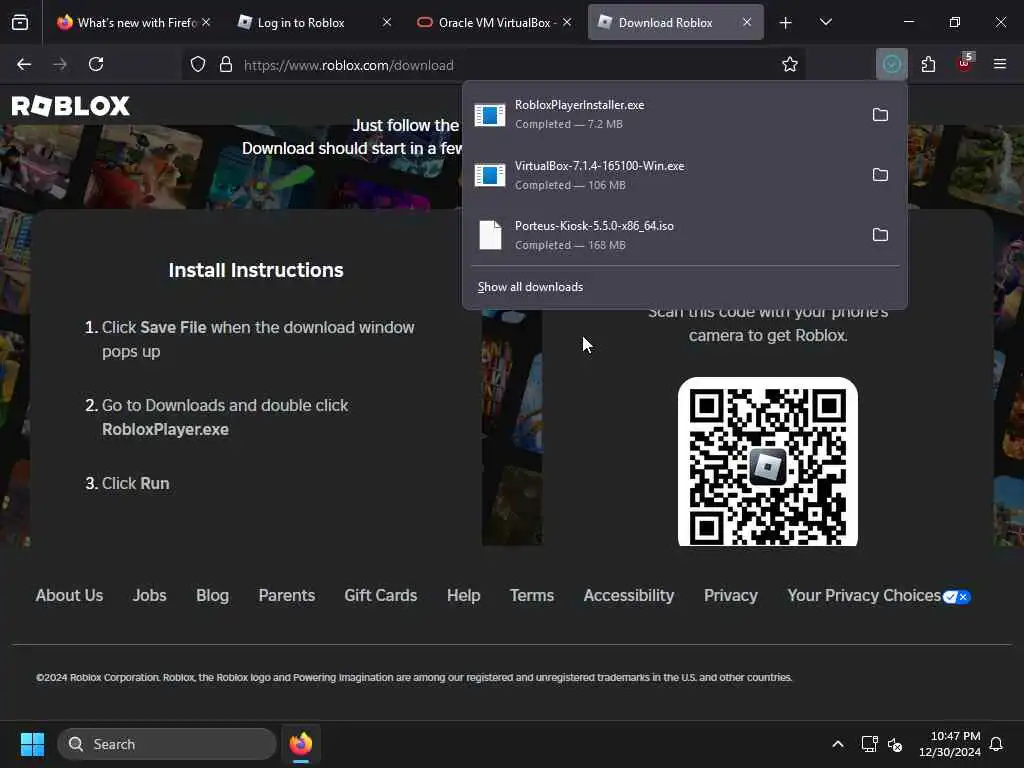Open a new browser tab
The height and width of the screenshot is (768, 1024).
[x=786, y=23]
